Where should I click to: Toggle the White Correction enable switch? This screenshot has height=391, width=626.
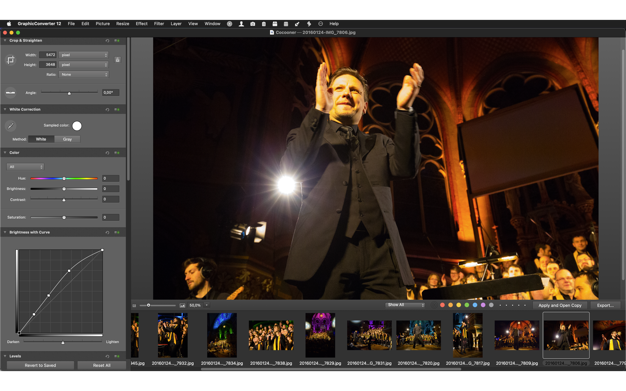tap(117, 109)
